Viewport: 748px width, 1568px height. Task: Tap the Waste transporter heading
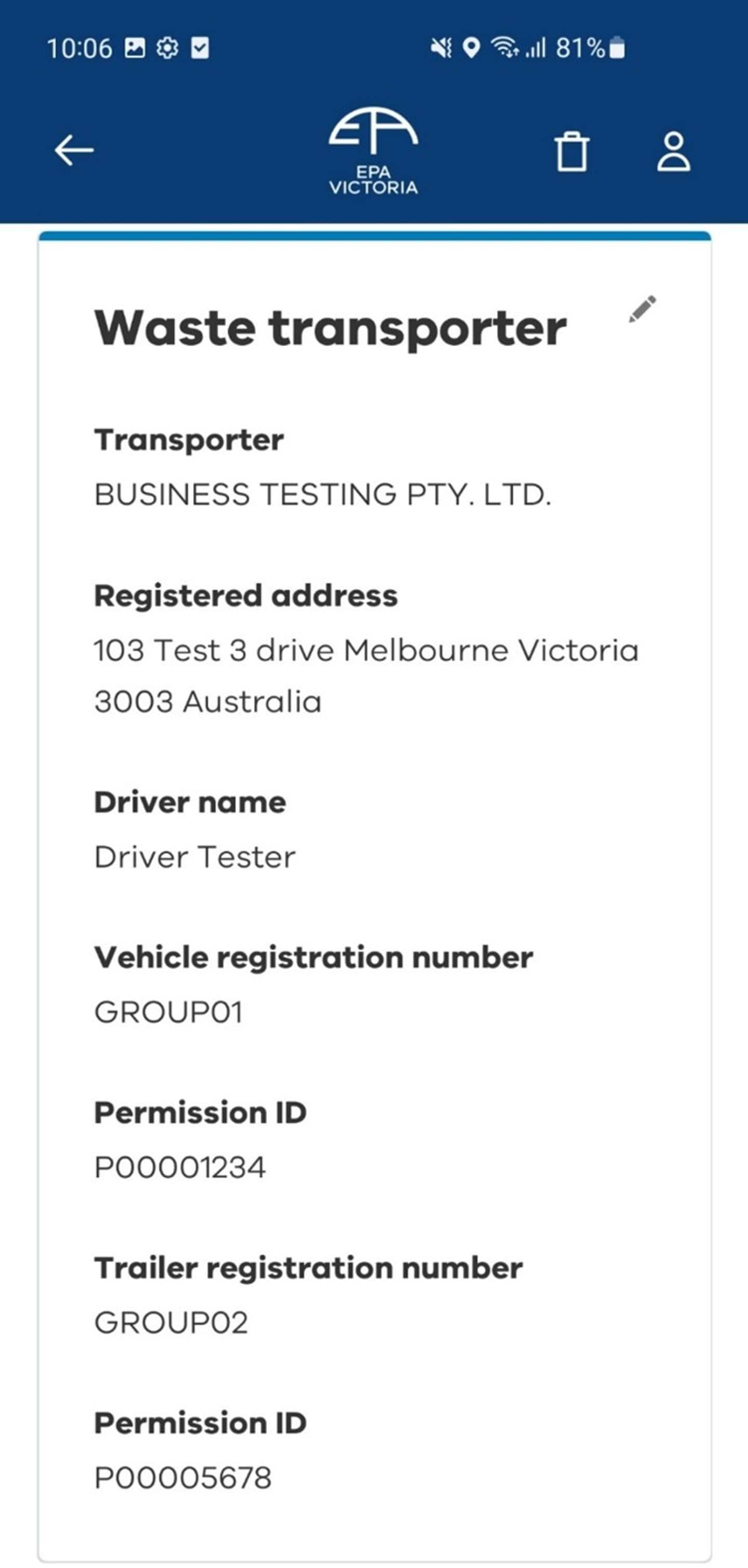330,328
